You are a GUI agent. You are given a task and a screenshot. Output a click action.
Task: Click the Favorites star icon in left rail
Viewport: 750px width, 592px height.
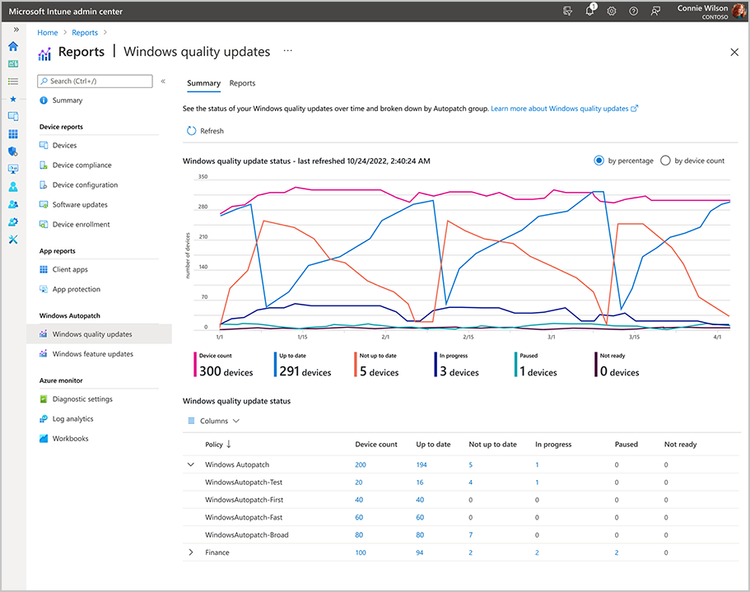click(13, 99)
